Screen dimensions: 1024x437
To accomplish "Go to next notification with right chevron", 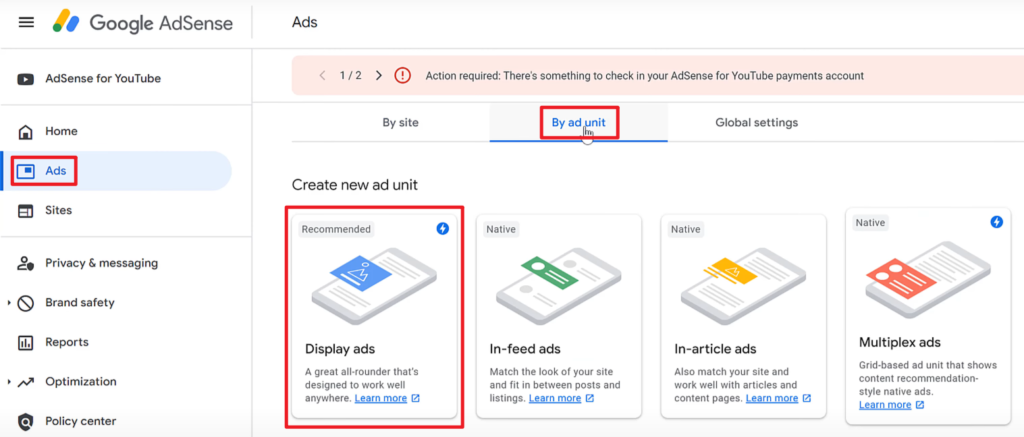I will [x=379, y=76].
